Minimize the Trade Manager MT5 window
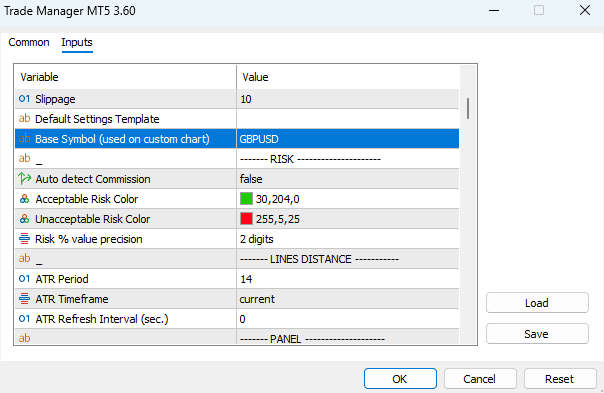The width and height of the screenshot is (604, 393). (x=494, y=10)
